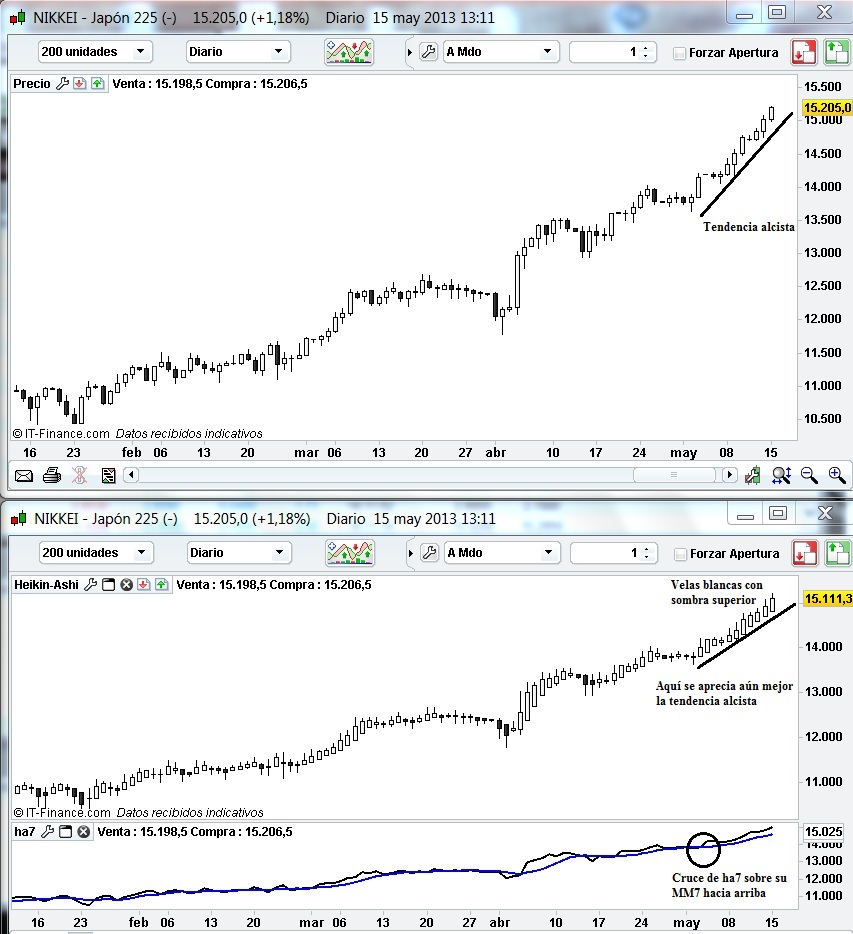The image size is (853, 934).
Task: Click Heikin-Ashi panel label
Action: click(x=46, y=584)
